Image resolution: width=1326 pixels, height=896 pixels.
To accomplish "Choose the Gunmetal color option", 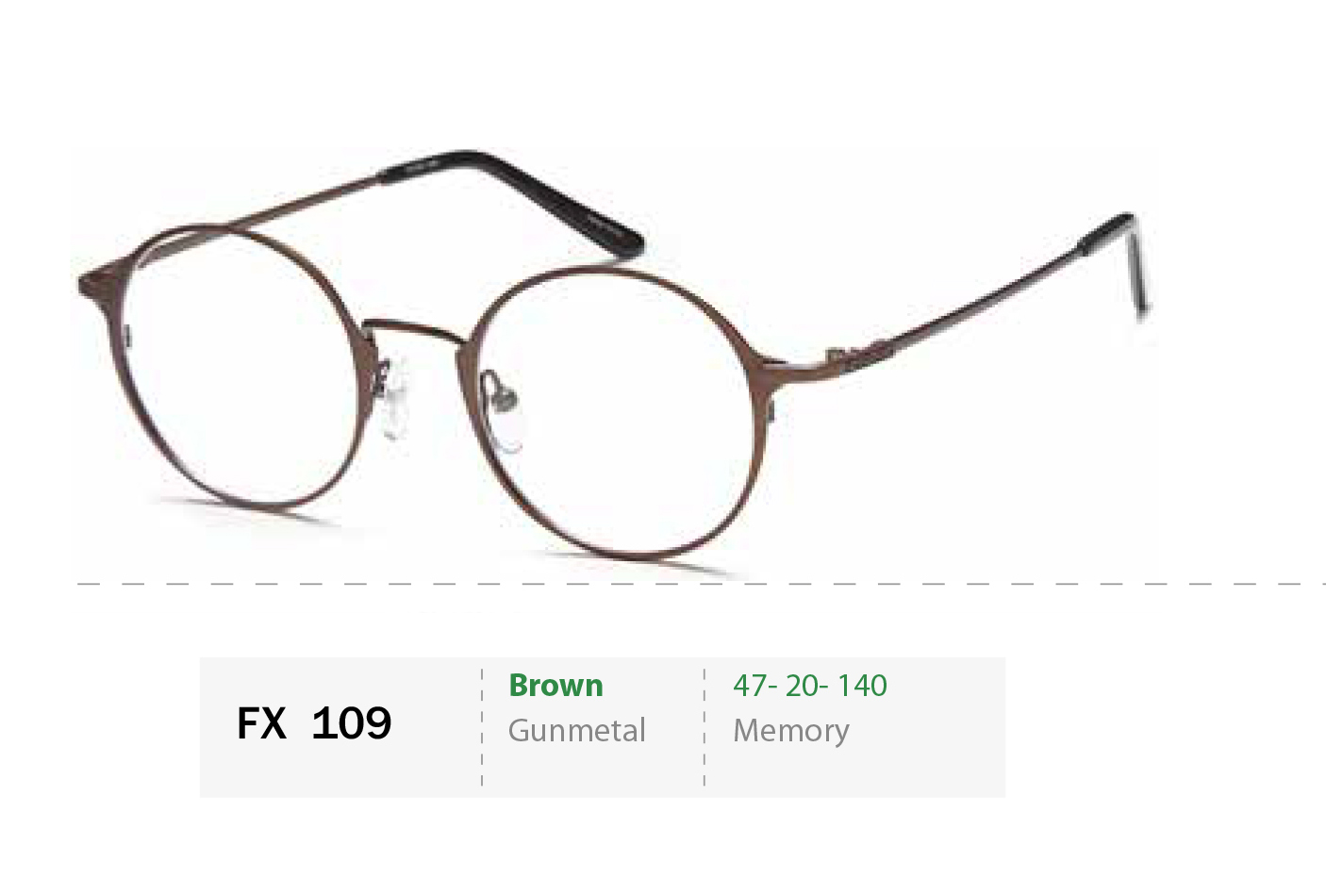I will pos(577,730).
